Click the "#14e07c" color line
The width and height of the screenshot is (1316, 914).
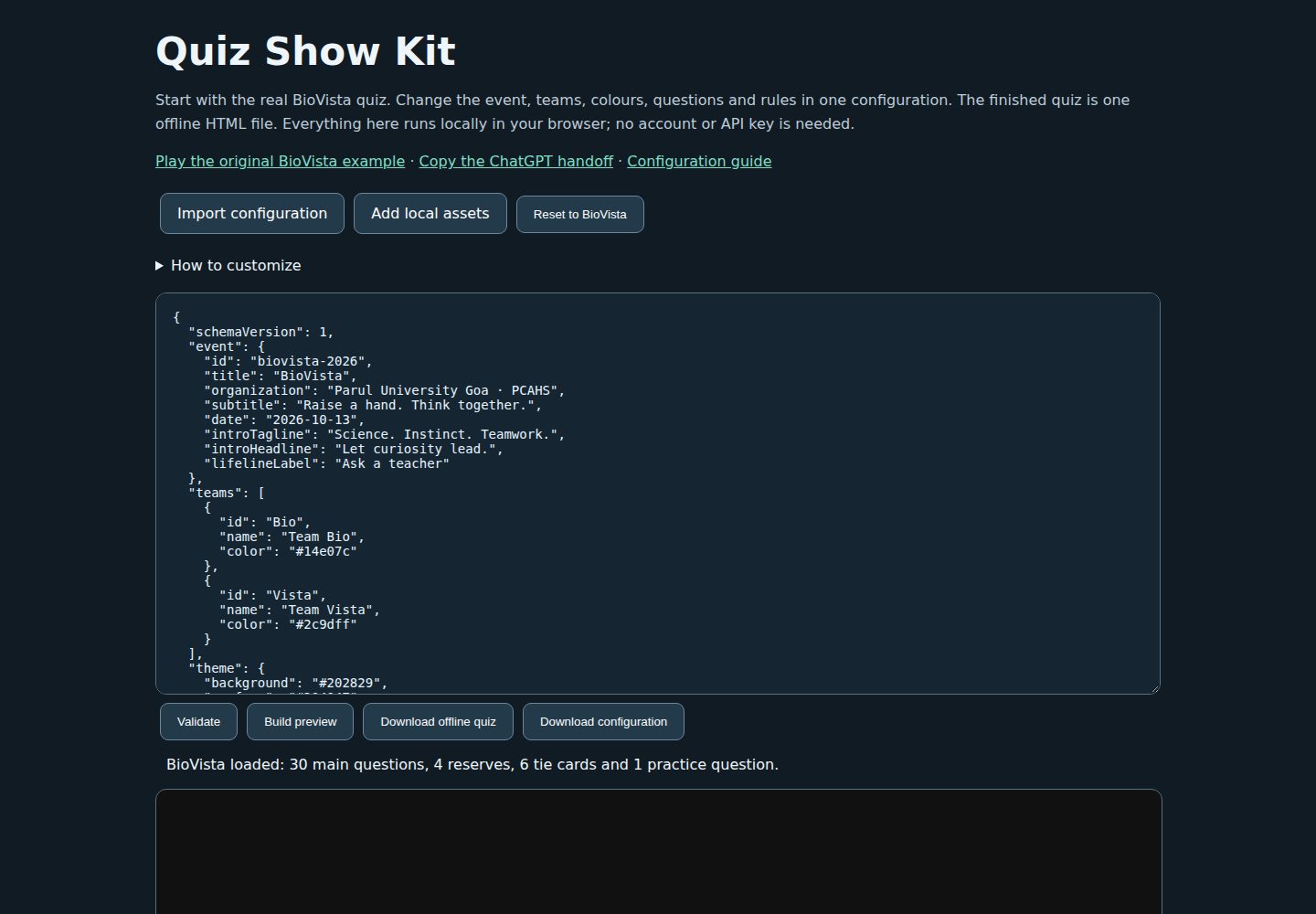(x=288, y=551)
